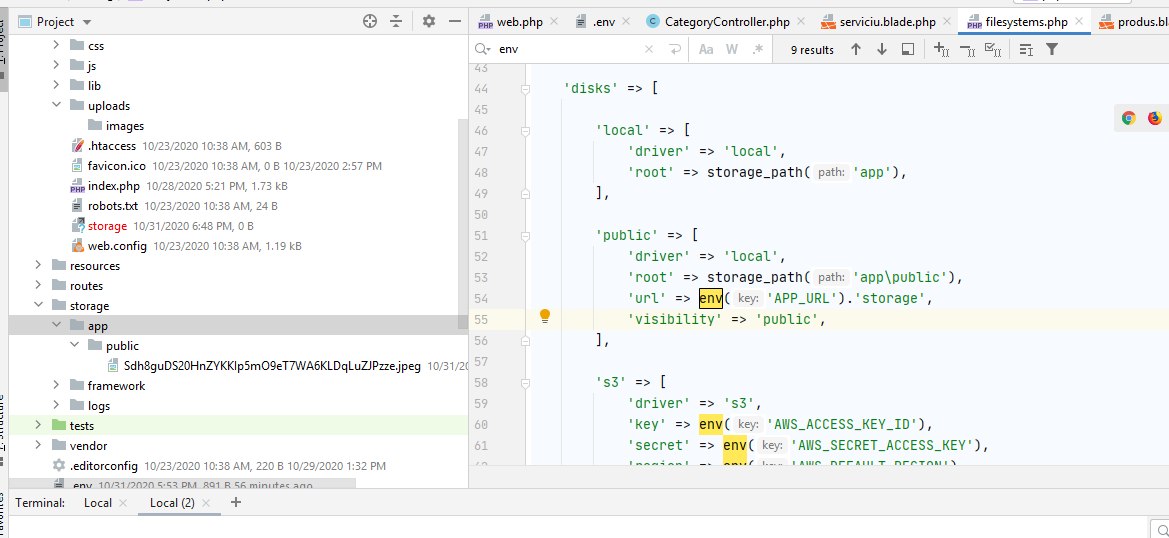Click the find input containing 'env'
Image resolution: width=1169 pixels, height=538 pixels.
click(x=570, y=49)
